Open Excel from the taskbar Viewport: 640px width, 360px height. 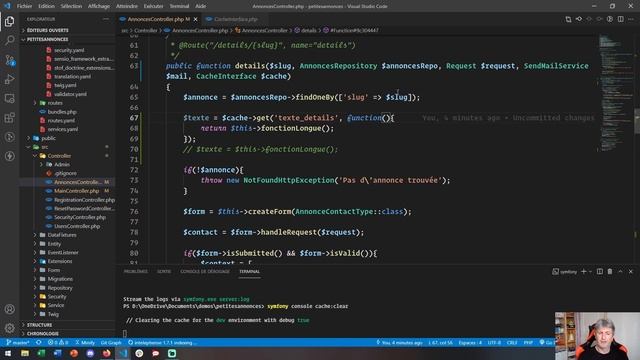[41, 353]
